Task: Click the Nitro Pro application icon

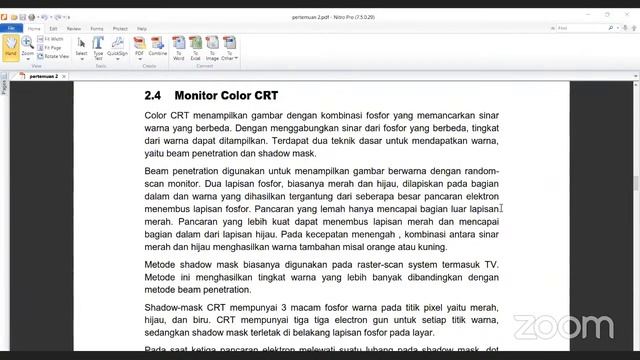Action: pos(4,17)
